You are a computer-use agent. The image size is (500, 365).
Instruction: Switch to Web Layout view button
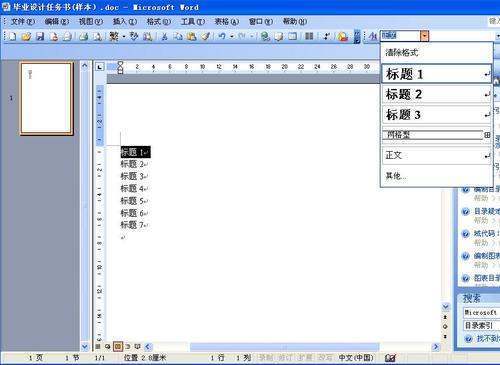[107, 347]
